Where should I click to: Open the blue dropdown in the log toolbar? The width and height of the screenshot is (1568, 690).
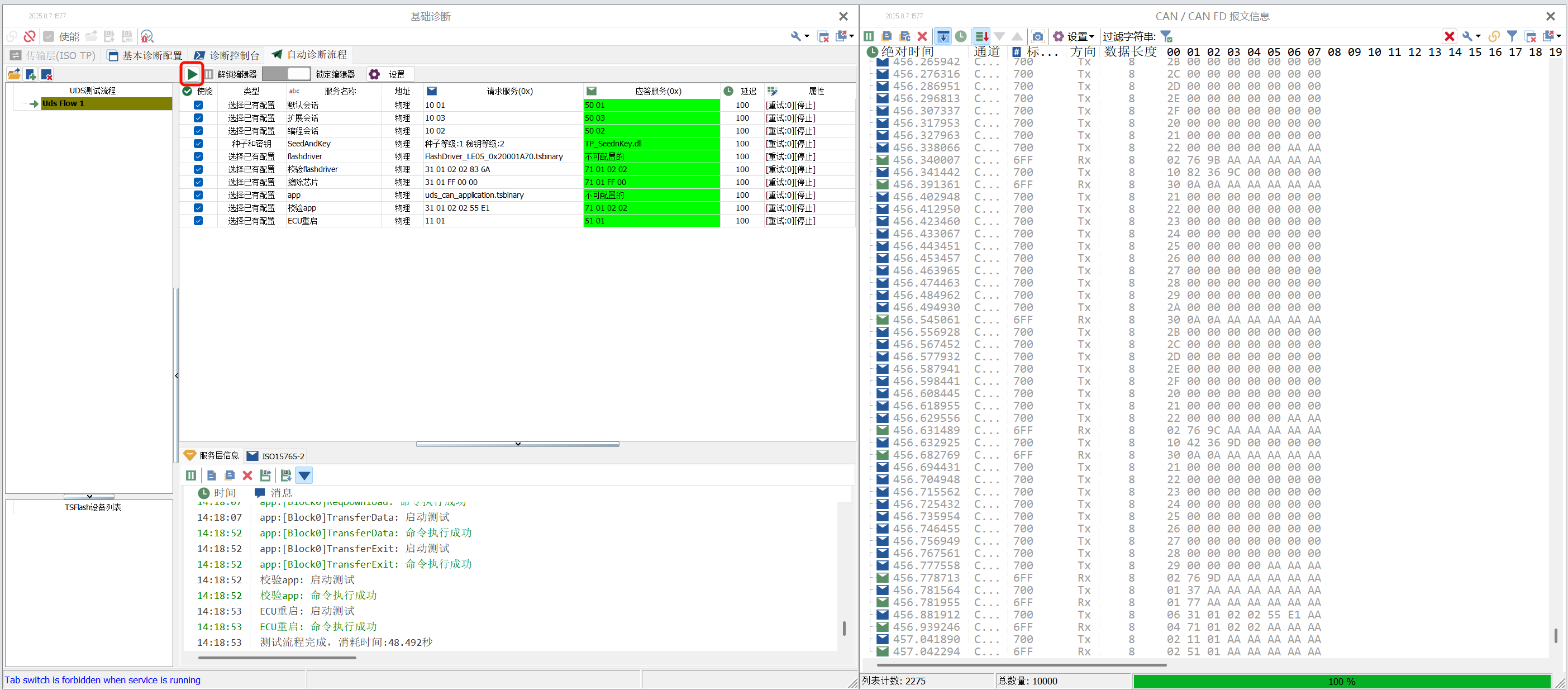coord(304,475)
